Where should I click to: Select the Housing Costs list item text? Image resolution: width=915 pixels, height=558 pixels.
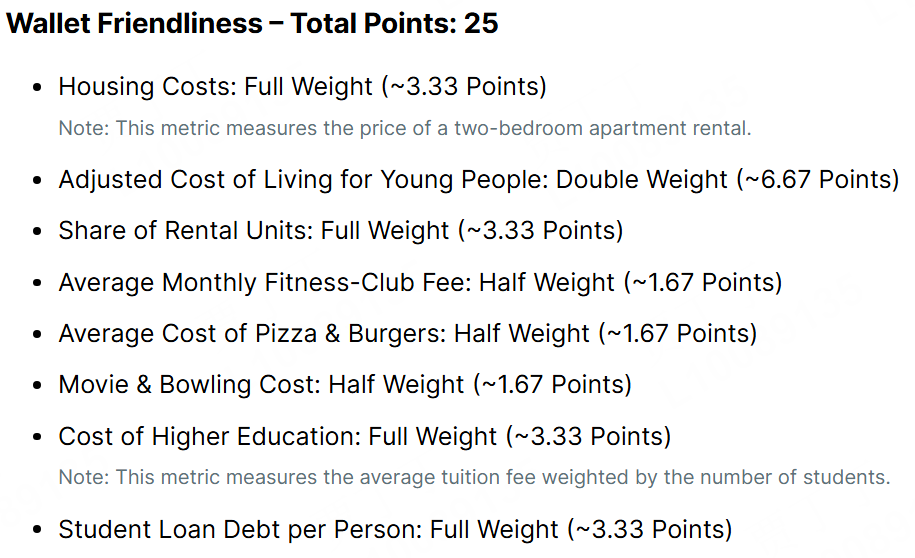pos(302,87)
